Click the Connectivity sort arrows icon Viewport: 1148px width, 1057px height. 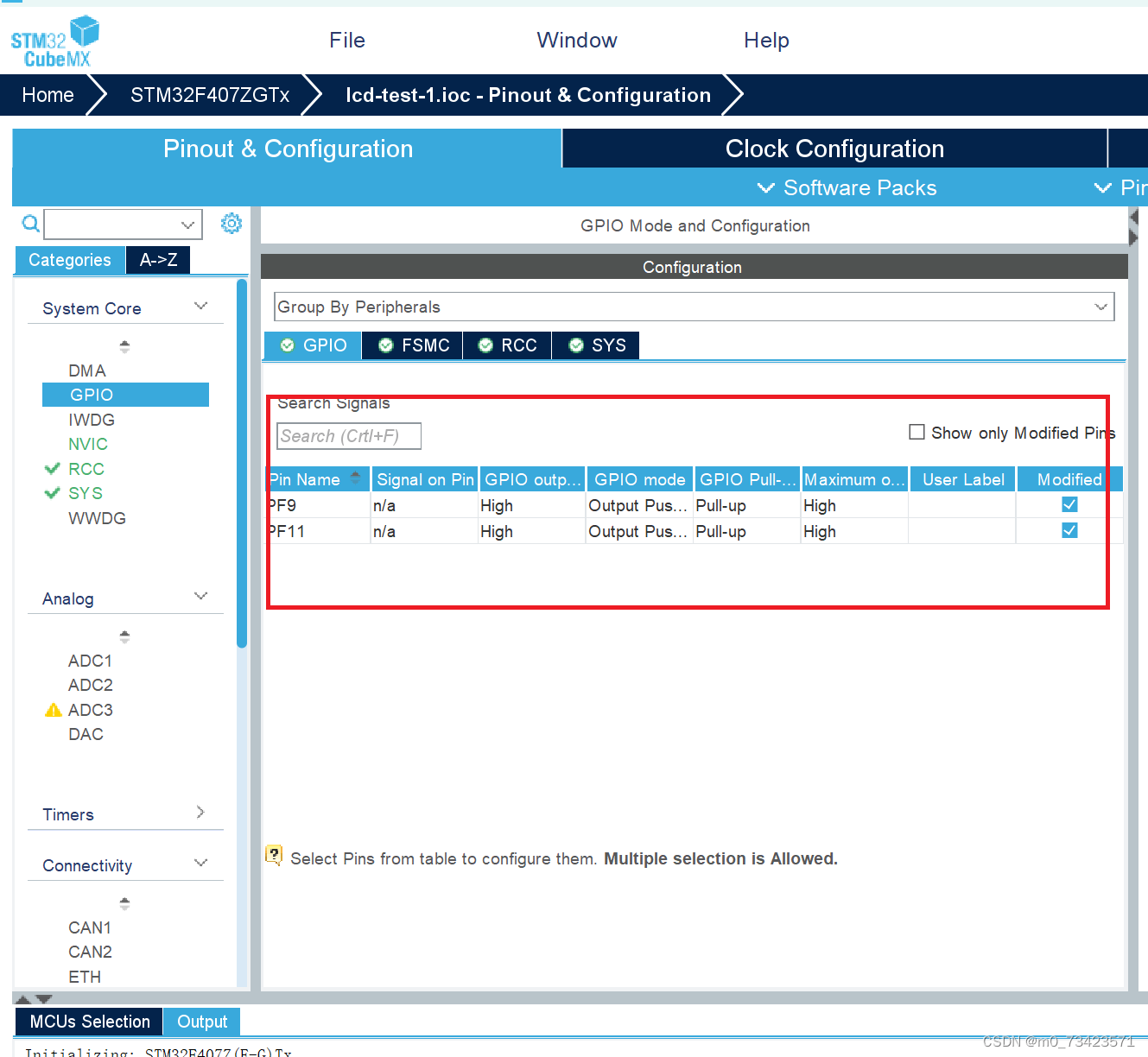tap(124, 903)
